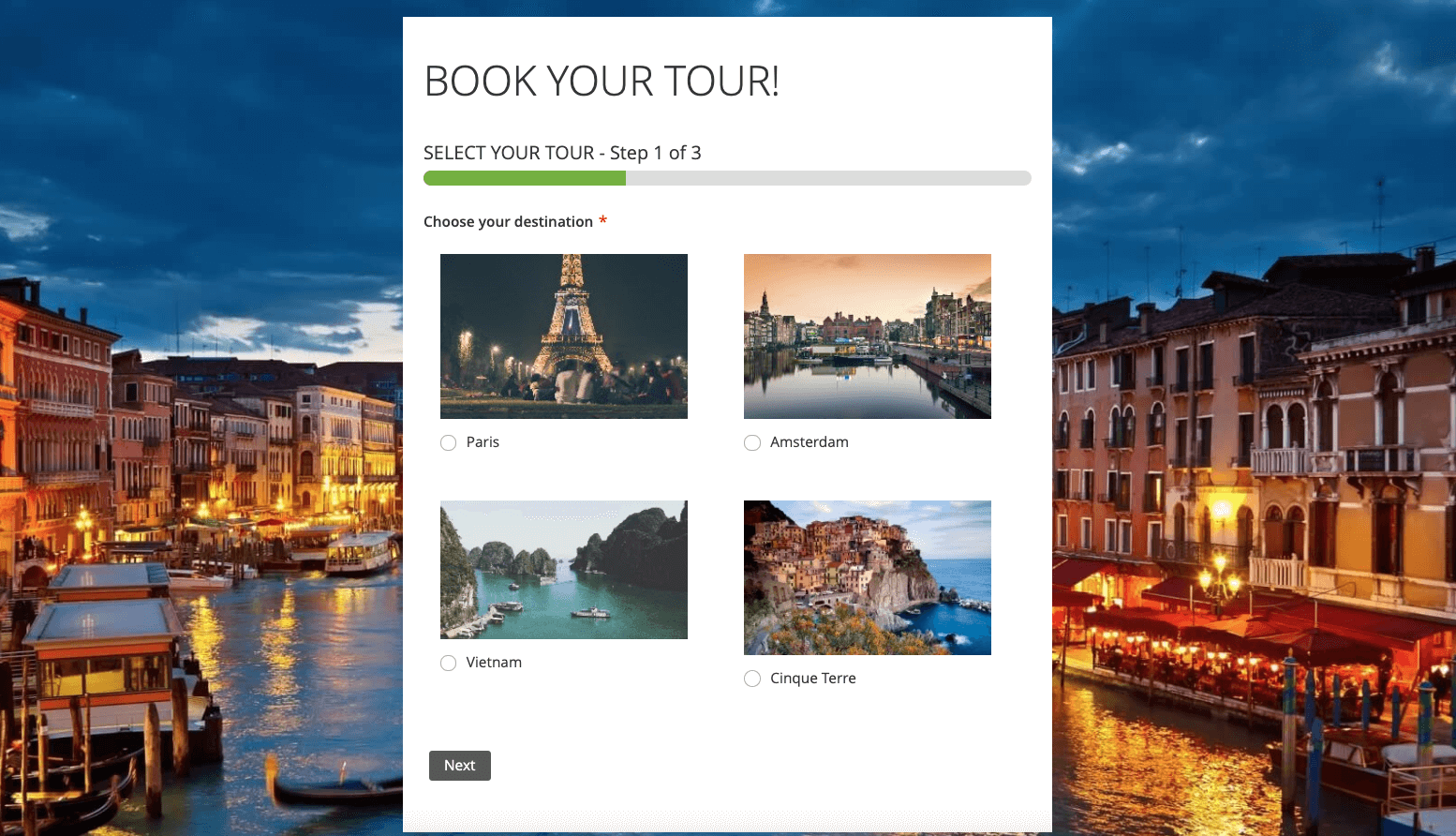Click the Next button
The width and height of the screenshot is (1456, 836).
tap(460, 766)
